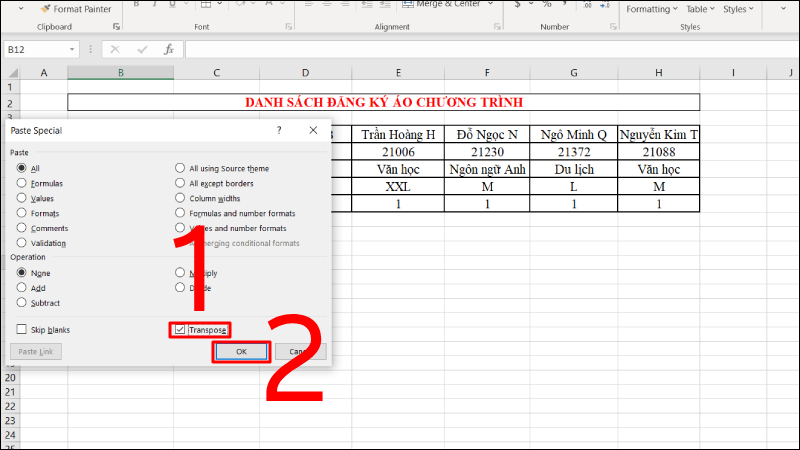Click the formula bar cancel X icon
The height and width of the screenshot is (450, 800).
[x=116, y=49]
